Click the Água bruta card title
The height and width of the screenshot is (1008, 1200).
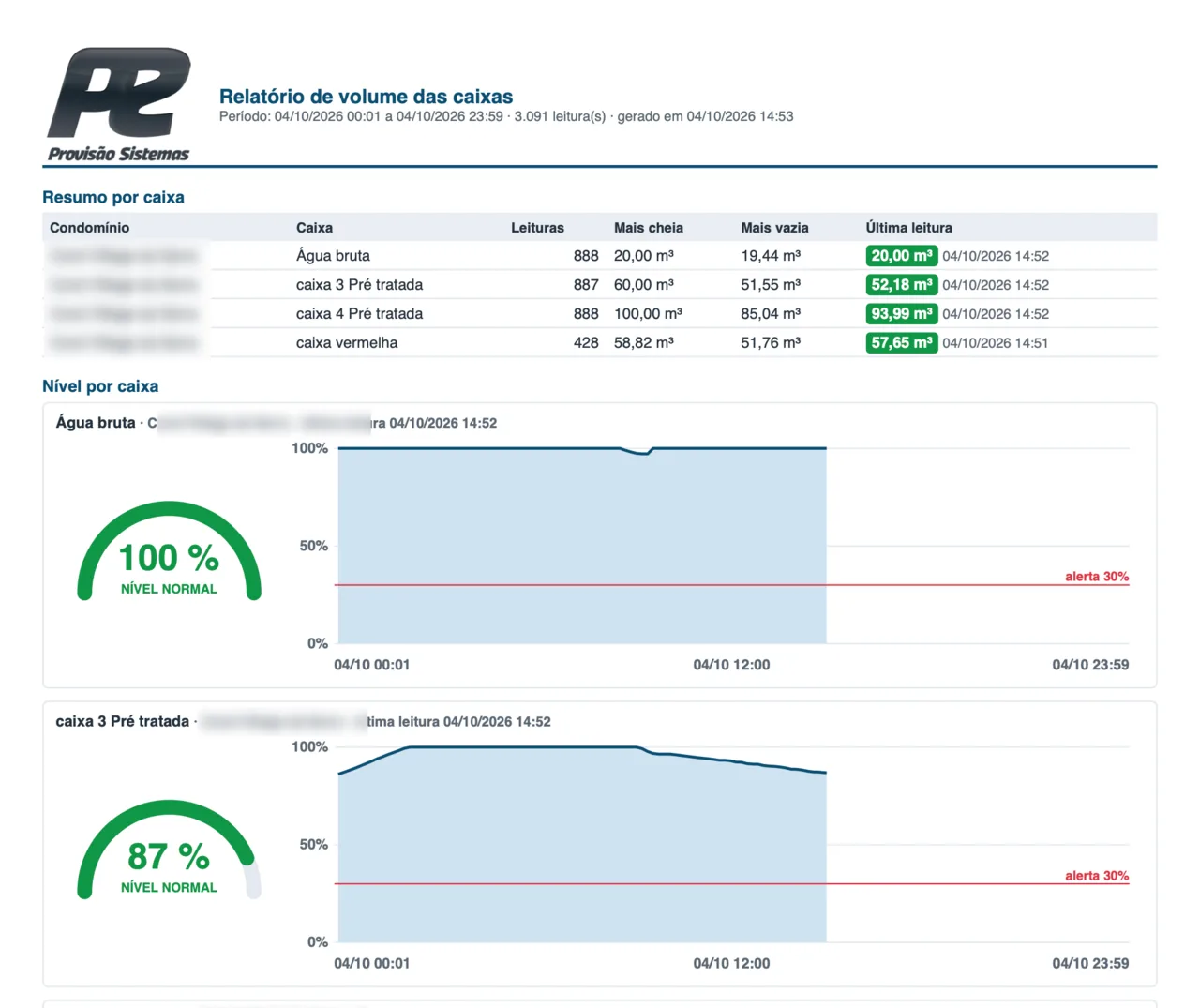point(96,423)
